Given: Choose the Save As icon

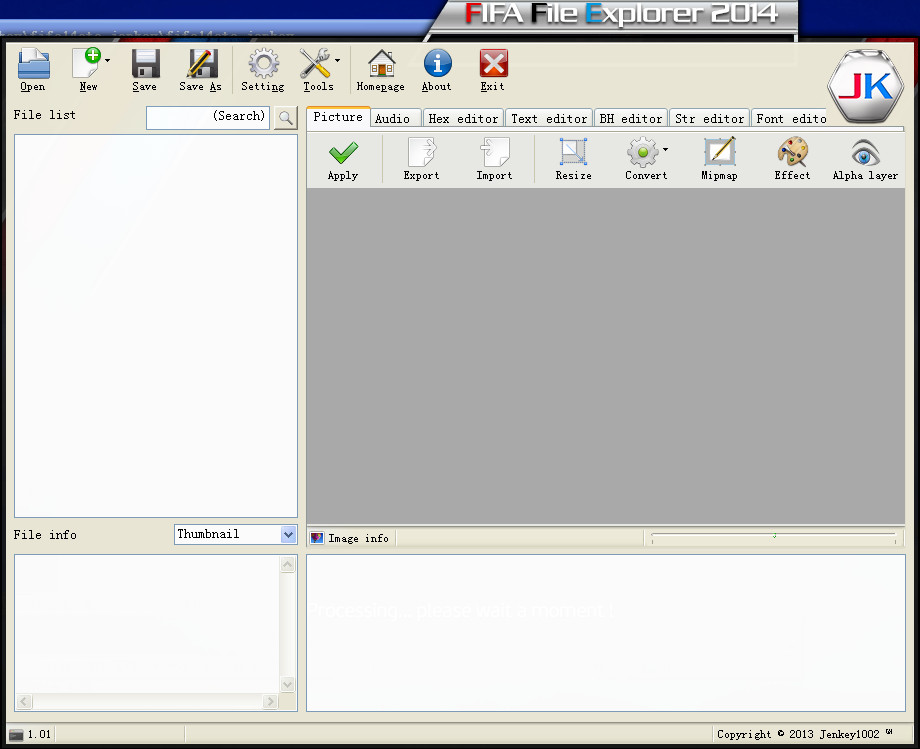Looking at the screenshot, I should pos(202,63).
